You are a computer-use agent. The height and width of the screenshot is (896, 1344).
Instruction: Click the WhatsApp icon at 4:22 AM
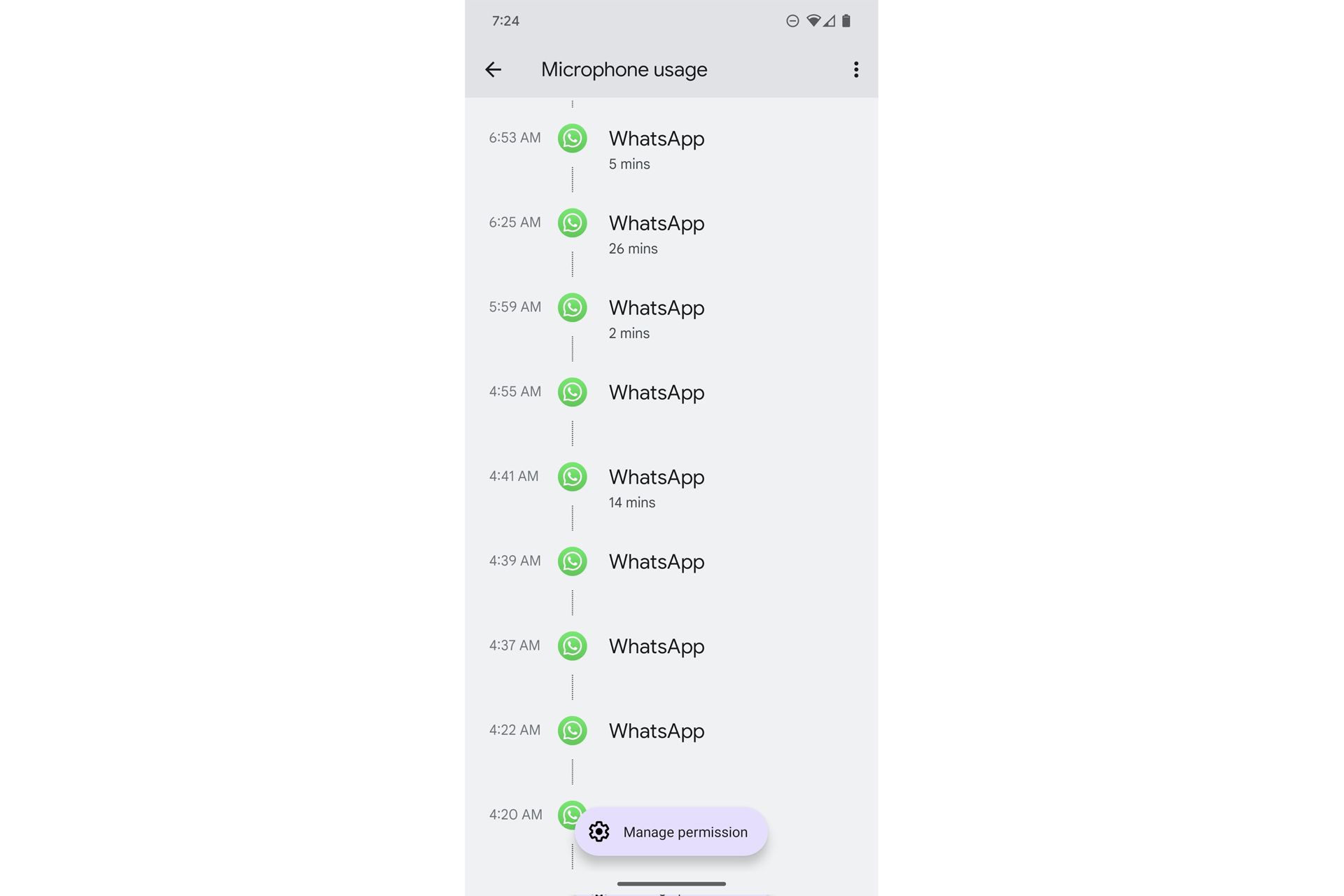[573, 730]
